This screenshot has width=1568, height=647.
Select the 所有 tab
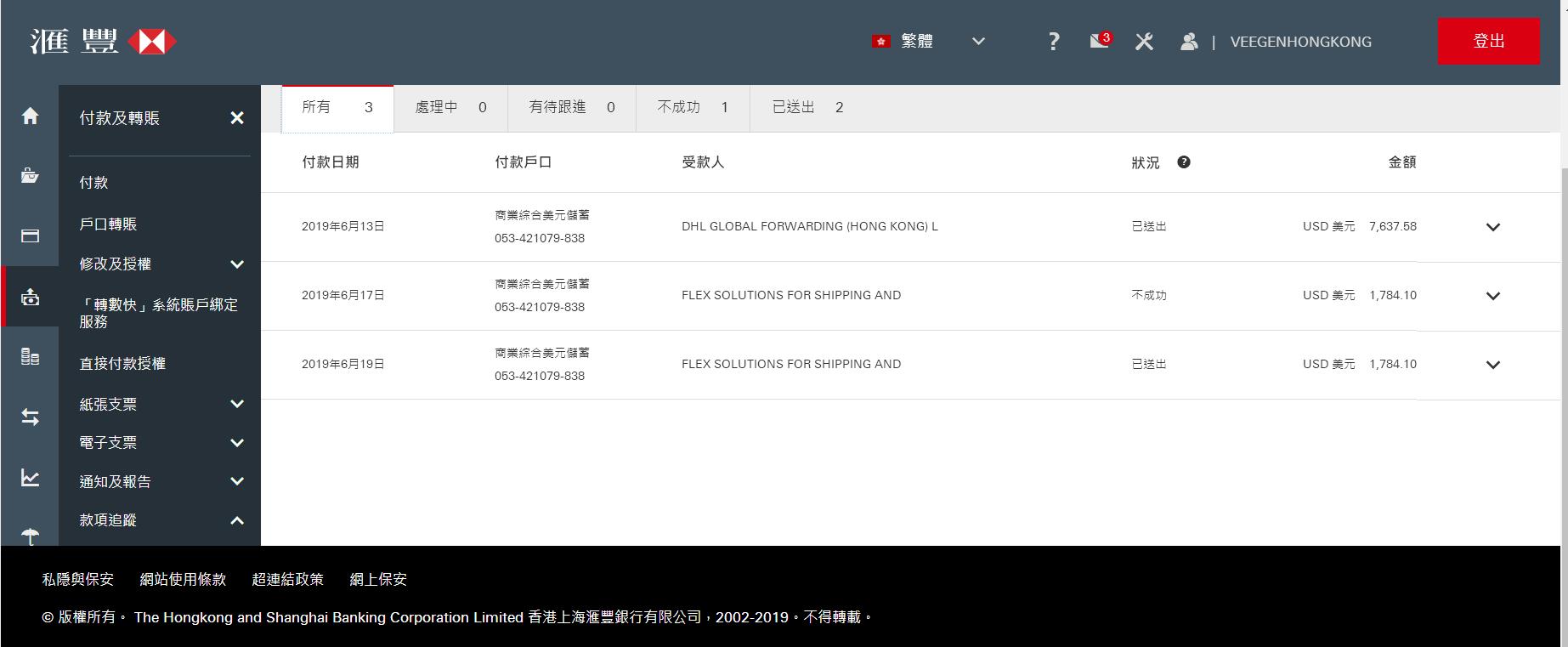pos(337,108)
